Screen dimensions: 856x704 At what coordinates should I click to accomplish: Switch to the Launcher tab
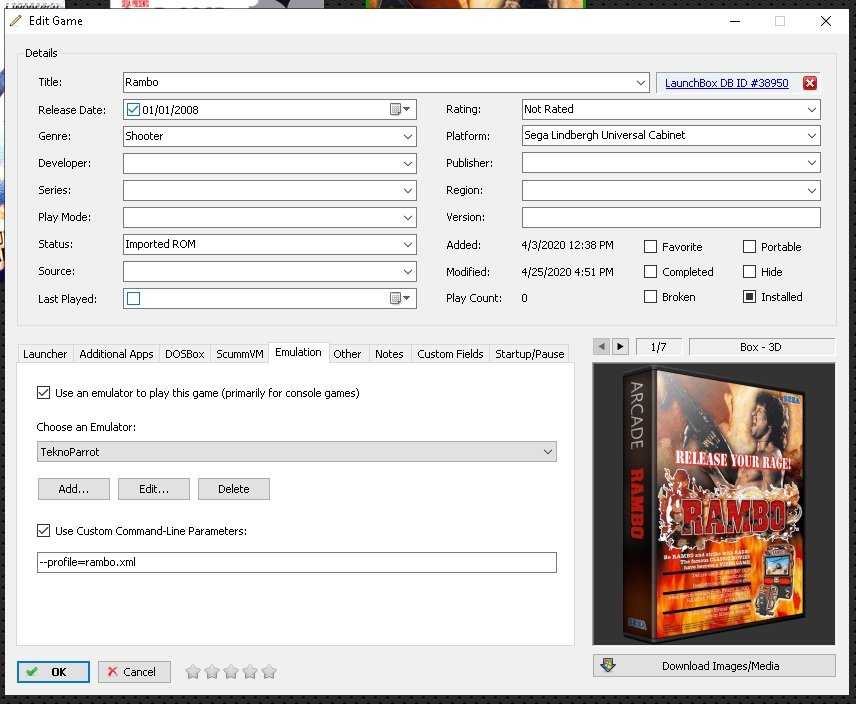(45, 354)
